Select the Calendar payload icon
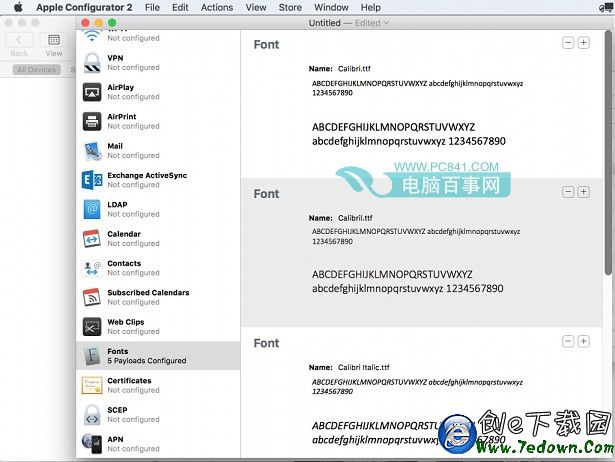This screenshot has width=615, height=462. pyautogui.click(x=92, y=239)
